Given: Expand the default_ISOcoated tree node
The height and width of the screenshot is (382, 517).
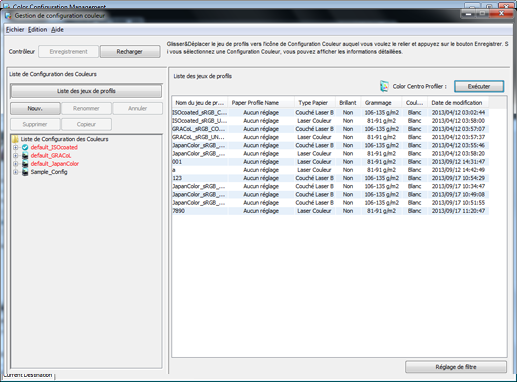Looking at the screenshot, I should (x=15, y=147).
